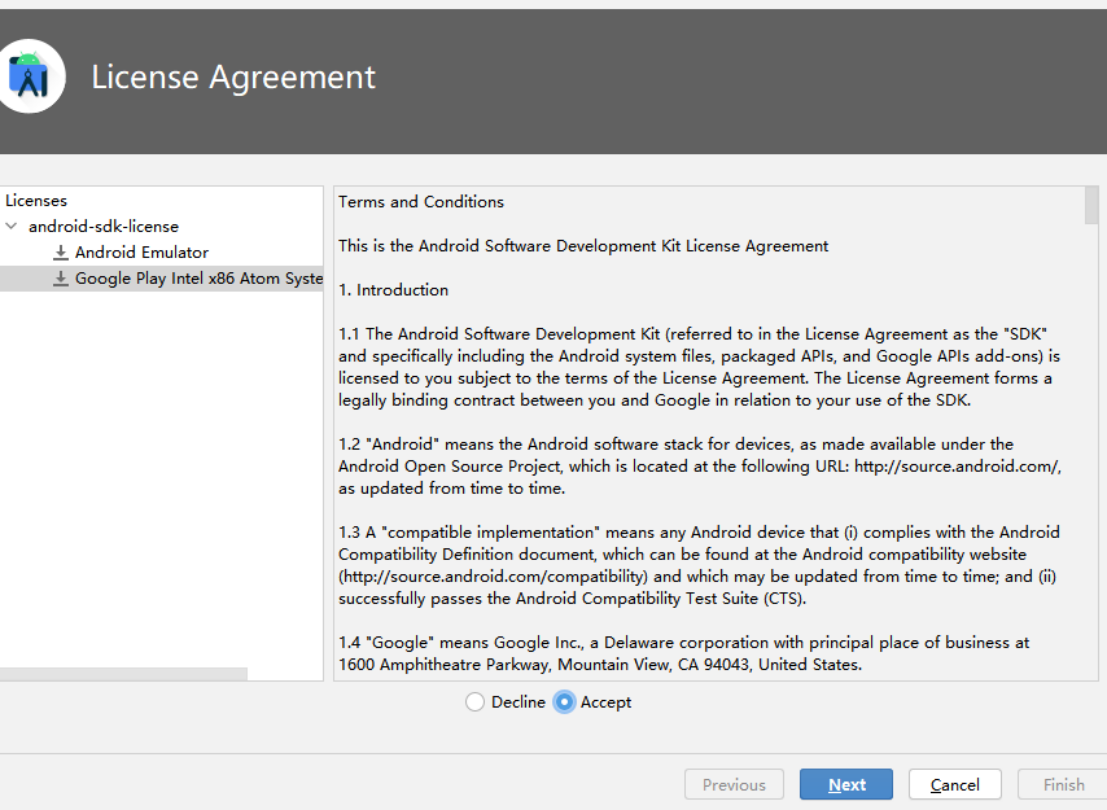The height and width of the screenshot is (810, 1107).
Task: Click the 'Licenses' header label
Action: [x=36, y=201]
